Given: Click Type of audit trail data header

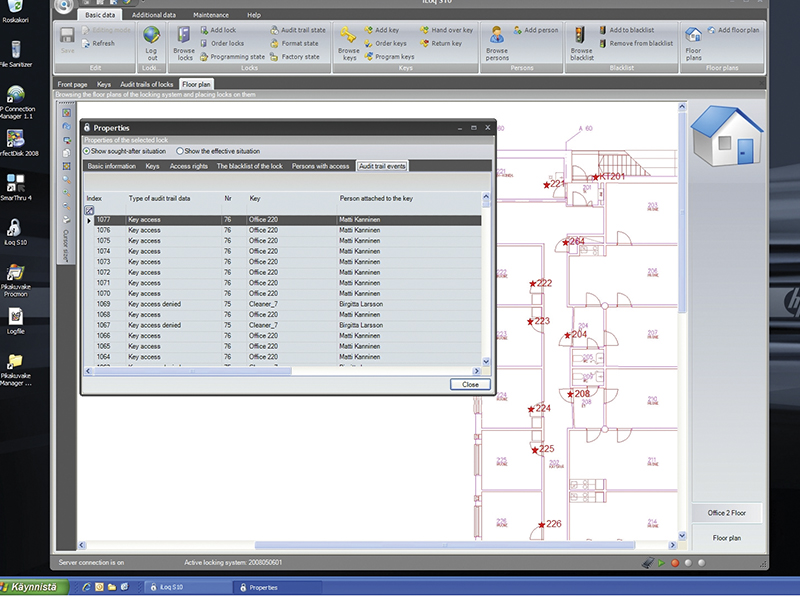Looking at the screenshot, I should point(159,198).
